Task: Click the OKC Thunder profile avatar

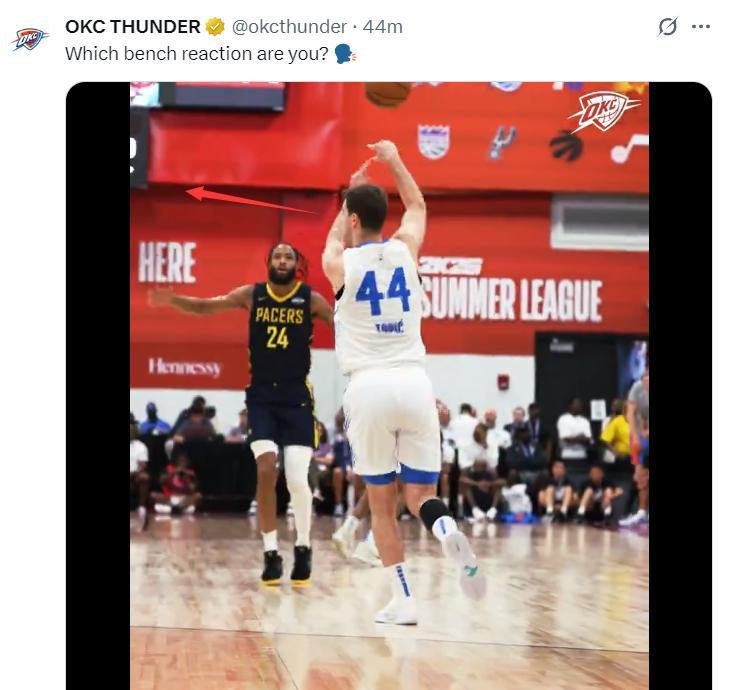Action: (x=30, y=39)
